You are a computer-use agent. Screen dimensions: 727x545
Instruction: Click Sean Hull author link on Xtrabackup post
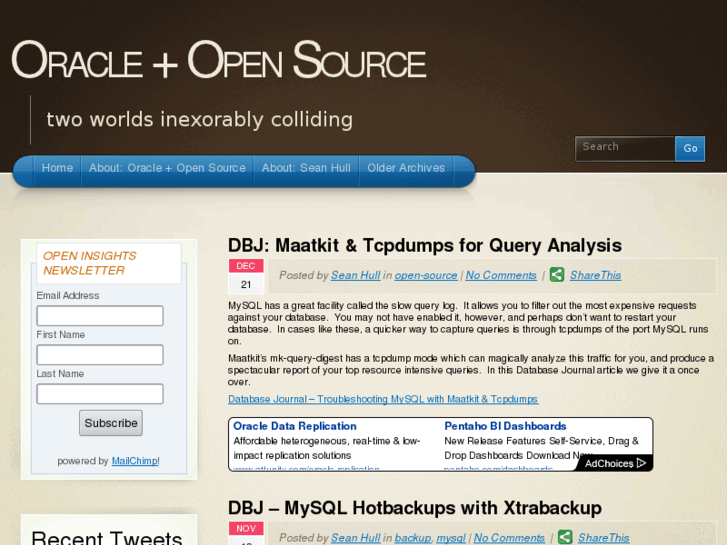tap(356, 538)
